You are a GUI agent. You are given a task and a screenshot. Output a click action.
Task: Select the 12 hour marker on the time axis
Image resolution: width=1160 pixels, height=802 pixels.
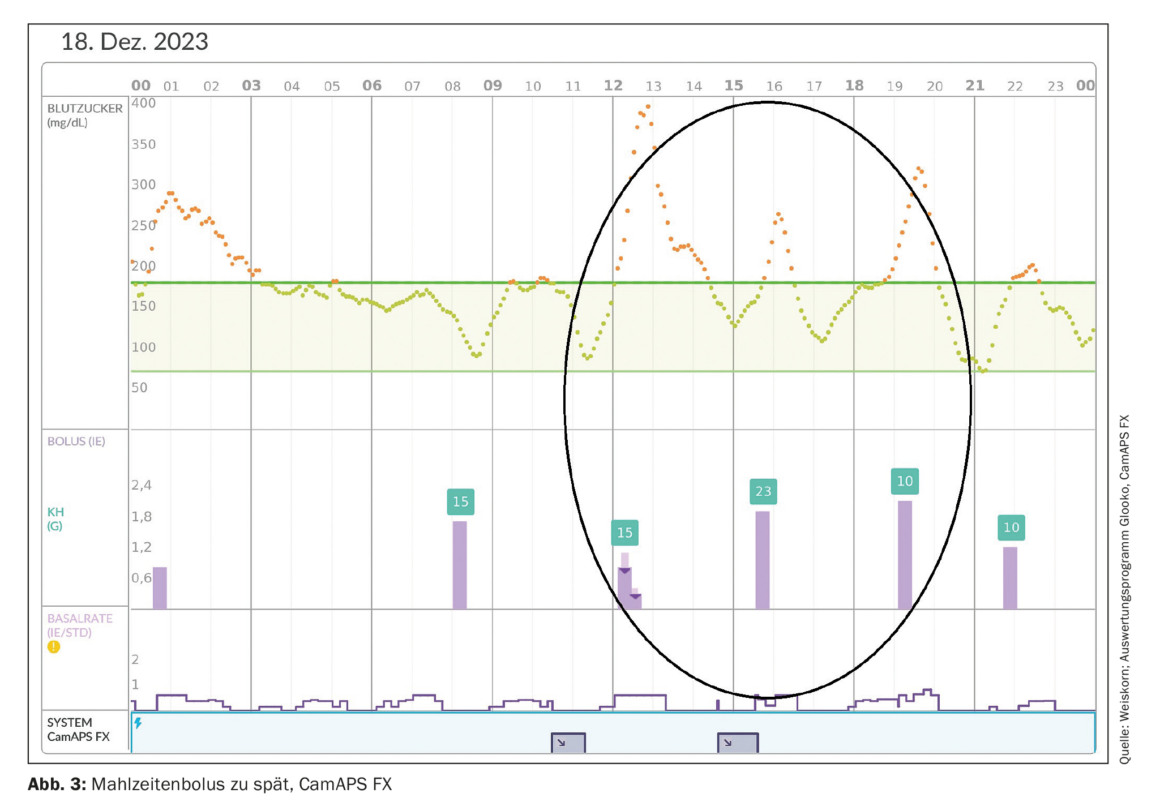(613, 86)
